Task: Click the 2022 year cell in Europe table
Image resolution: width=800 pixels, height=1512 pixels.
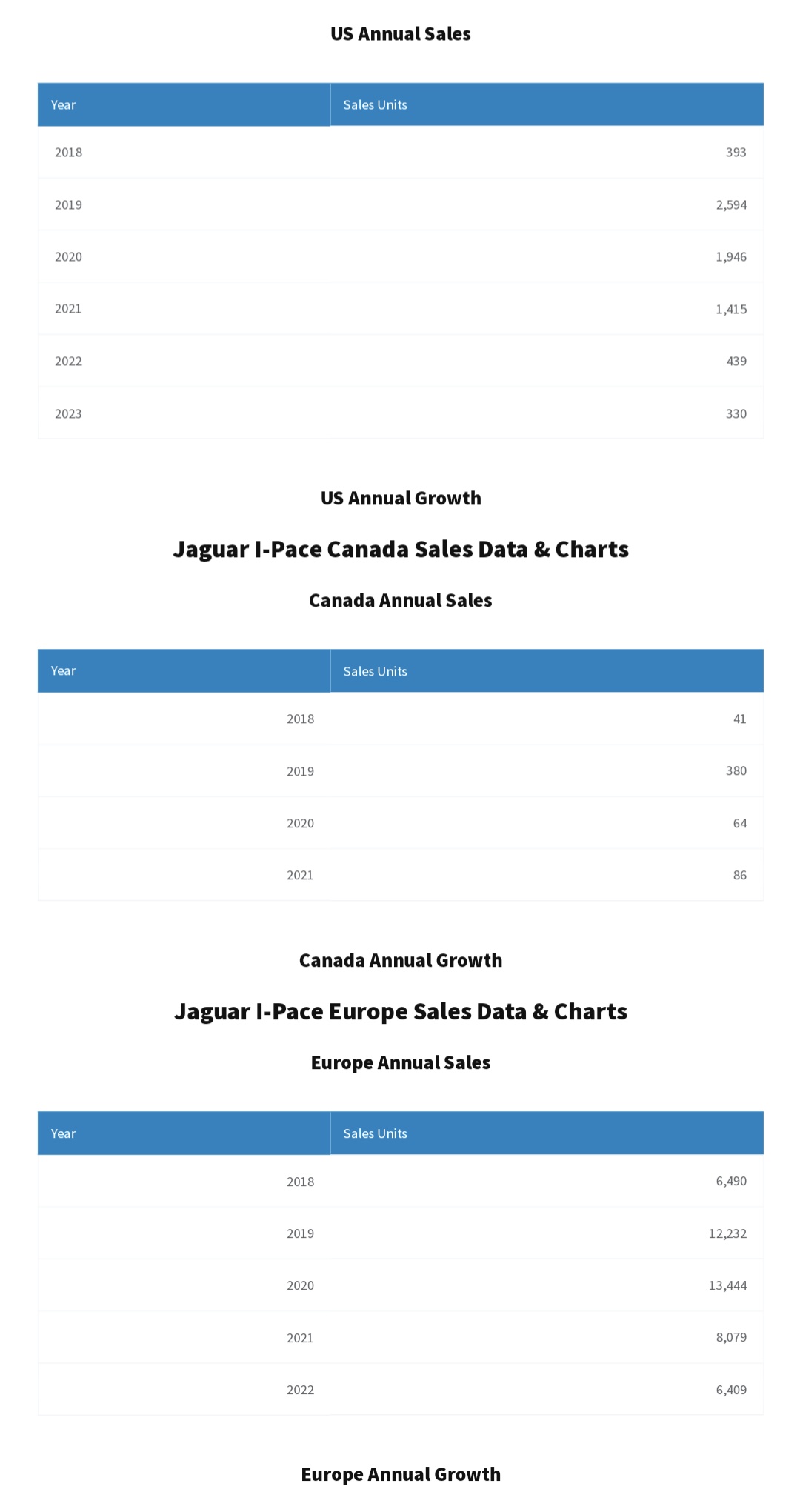Action: pos(300,1390)
